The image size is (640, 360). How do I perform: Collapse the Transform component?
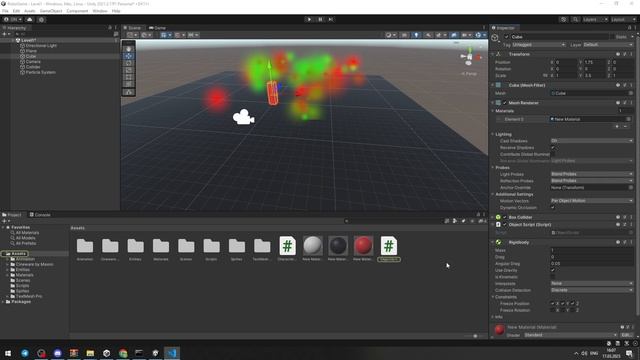pyautogui.click(x=493, y=54)
